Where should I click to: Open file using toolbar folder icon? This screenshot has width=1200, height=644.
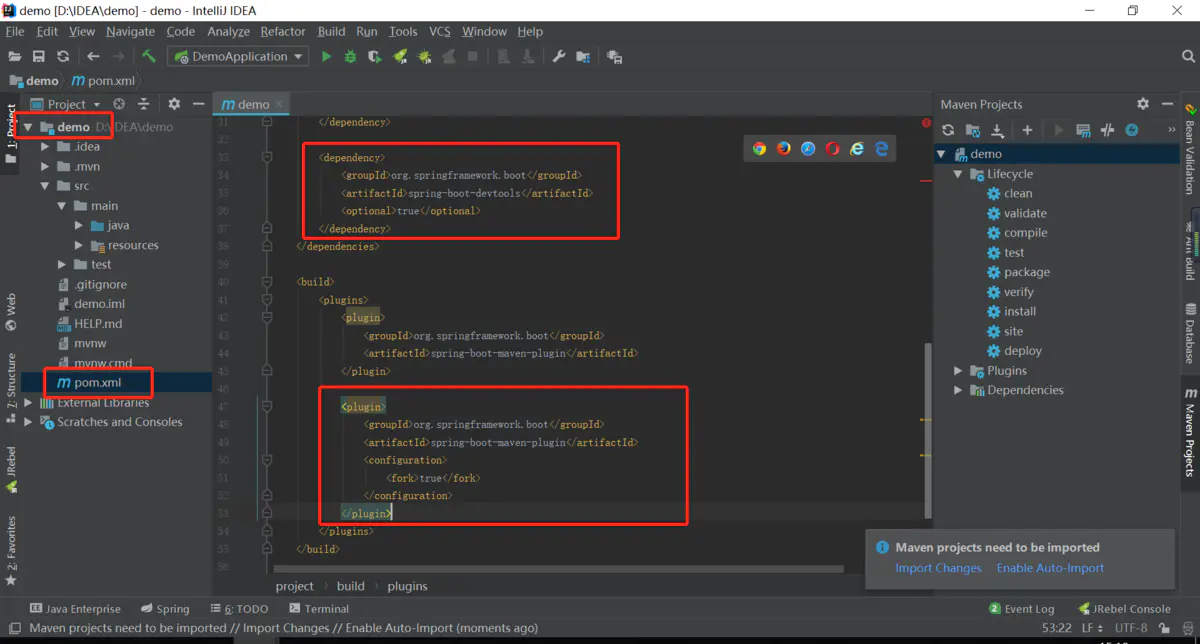[x=14, y=57]
